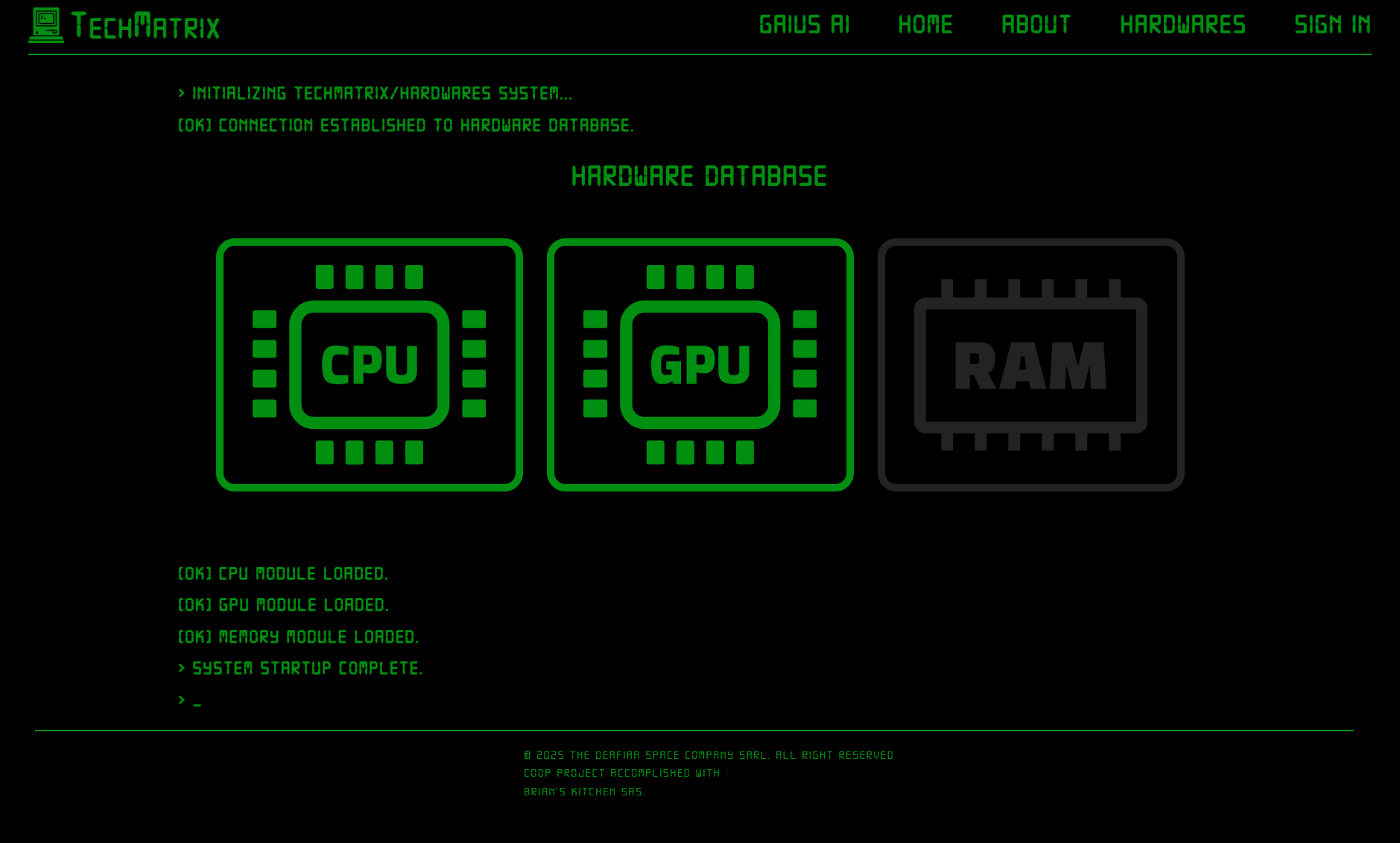Image resolution: width=1400 pixels, height=843 pixels.
Task: Click the Sign In link
Action: [x=1333, y=25]
